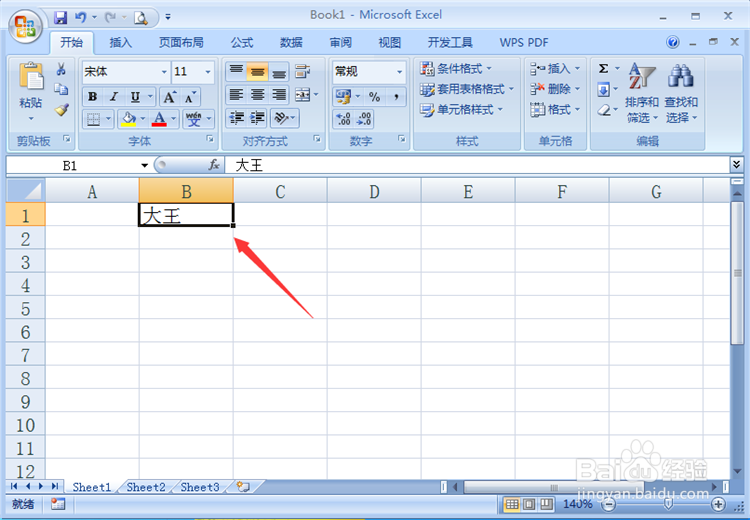Increase font size with the large A

point(169,97)
